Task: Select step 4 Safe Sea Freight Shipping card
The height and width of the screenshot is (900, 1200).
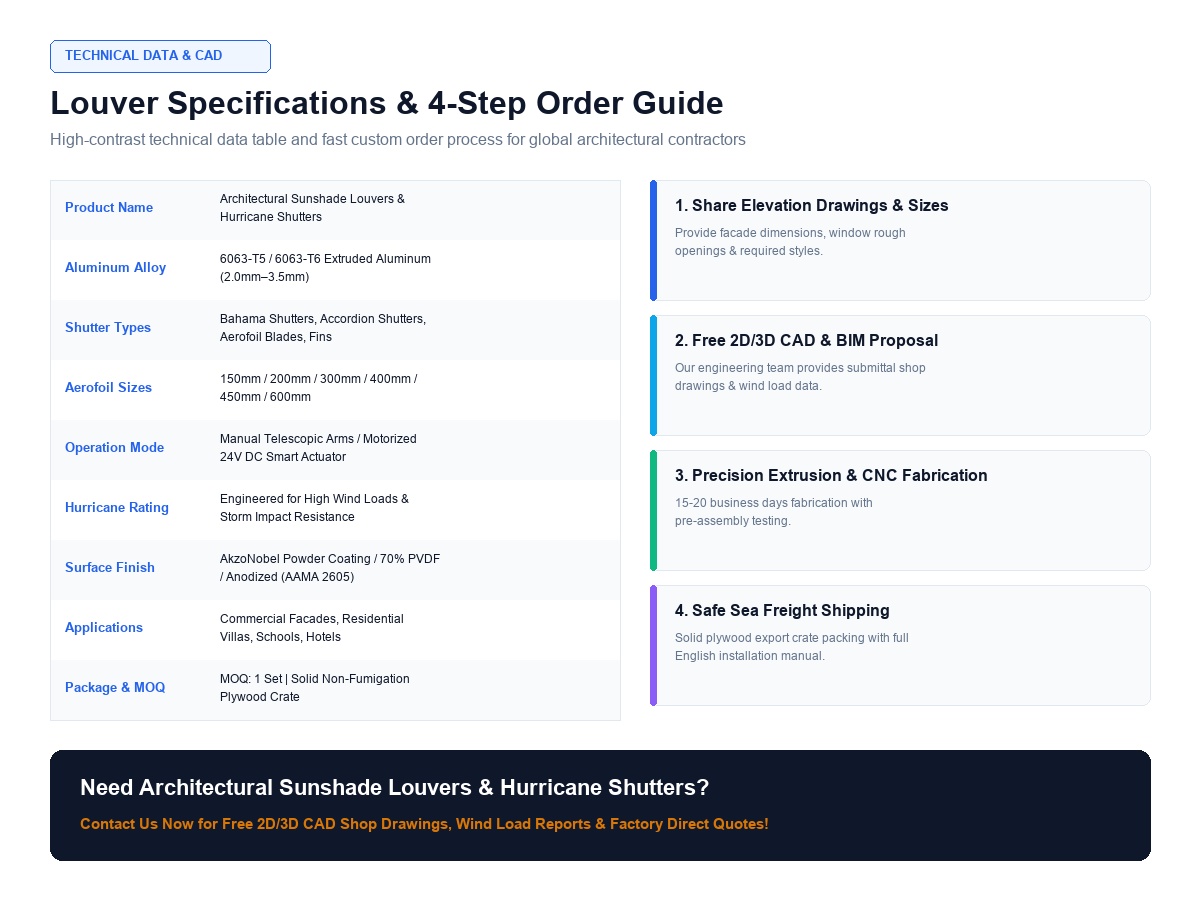Action: [x=900, y=645]
